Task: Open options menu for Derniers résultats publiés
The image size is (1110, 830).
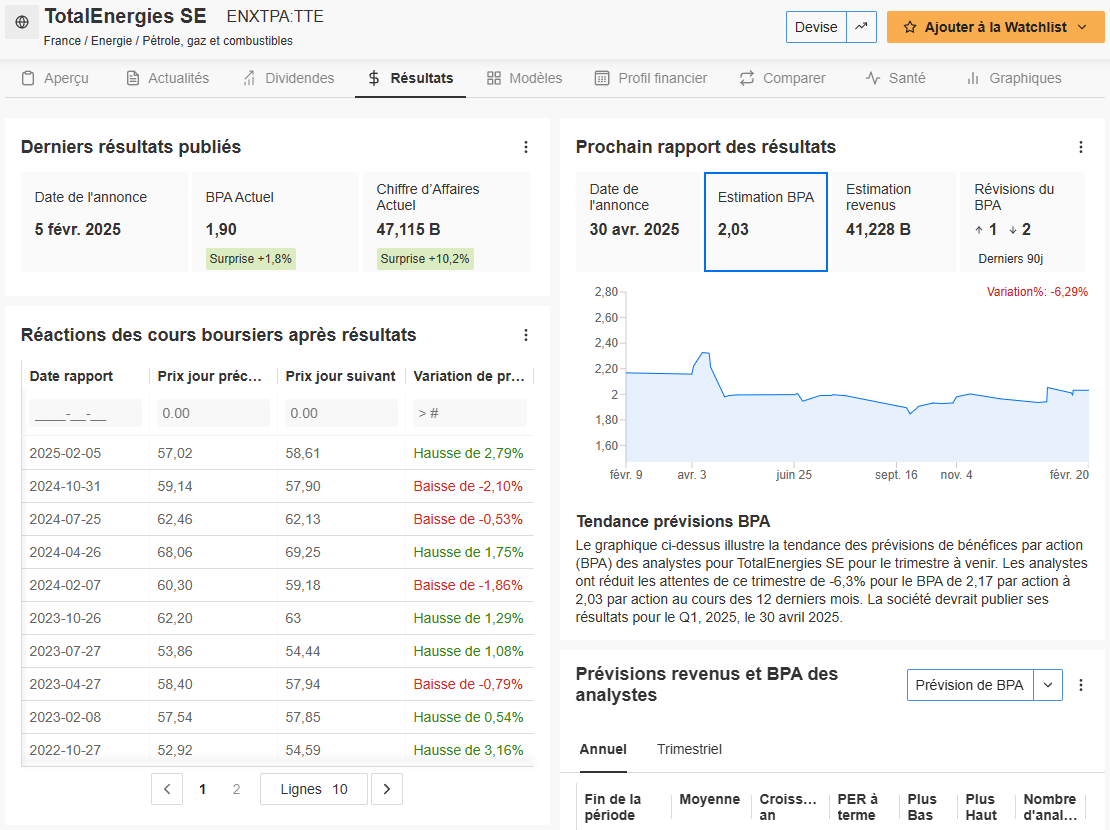Action: [x=526, y=147]
